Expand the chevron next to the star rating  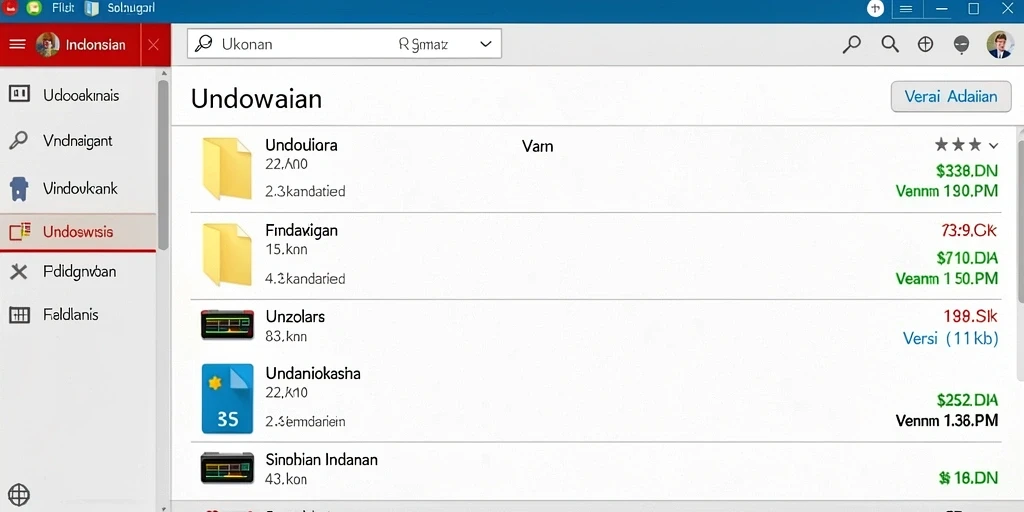pos(993,146)
